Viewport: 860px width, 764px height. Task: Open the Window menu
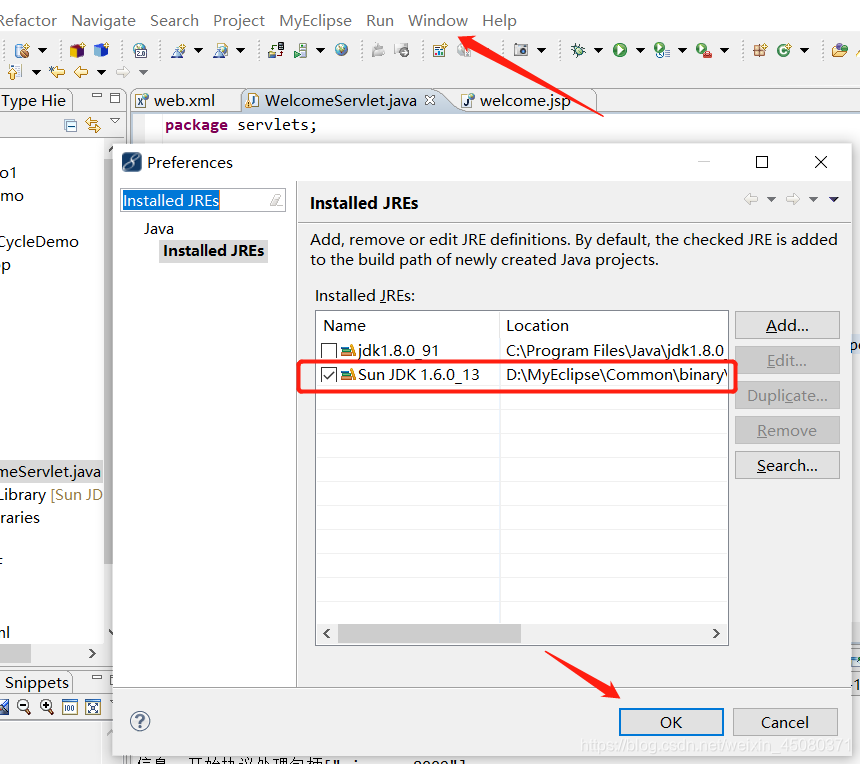point(438,20)
